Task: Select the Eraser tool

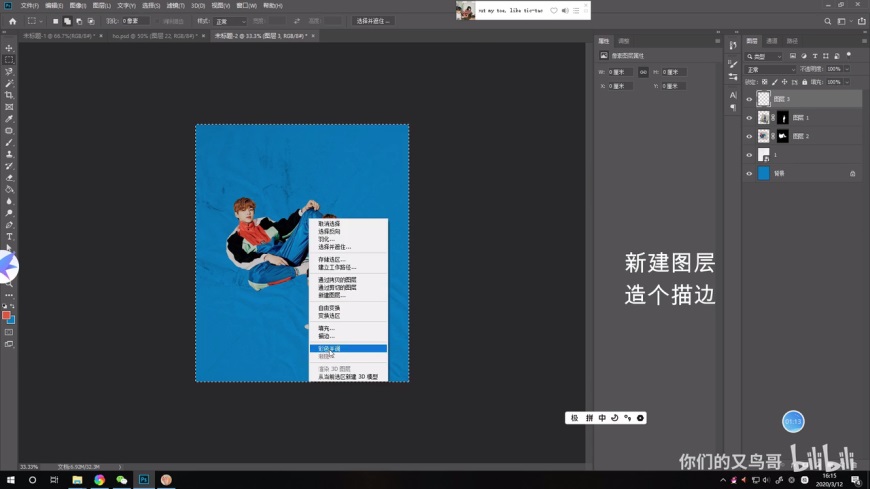Action: pos(9,178)
